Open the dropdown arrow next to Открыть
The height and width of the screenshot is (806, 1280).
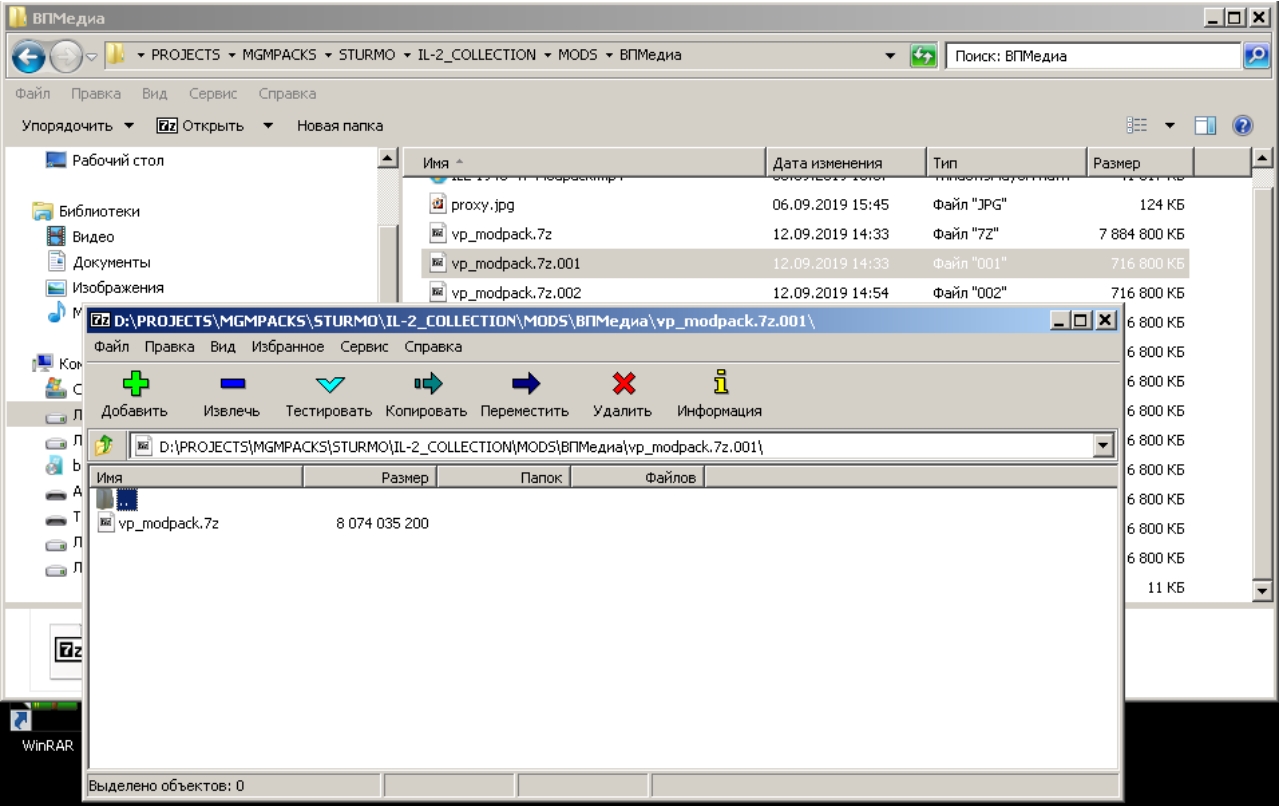pyautogui.click(x=268, y=126)
